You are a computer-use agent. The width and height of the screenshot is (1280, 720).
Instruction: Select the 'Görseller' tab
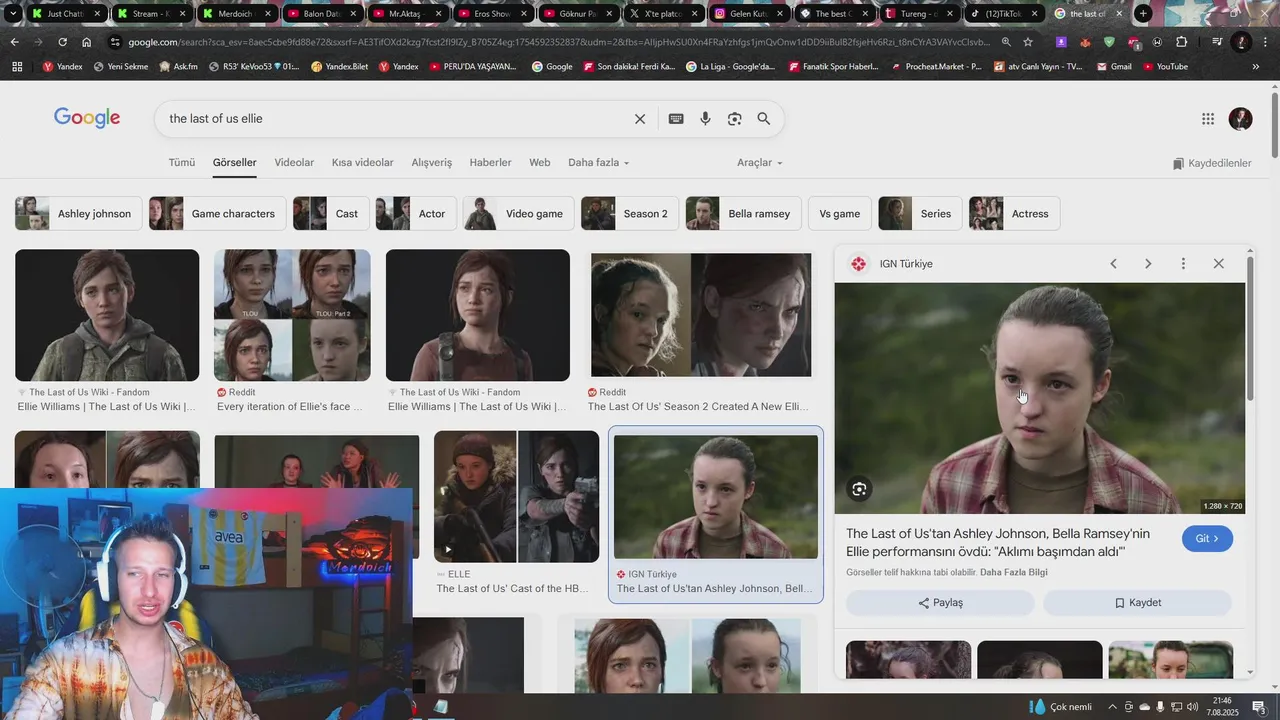click(x=234, y=162)
